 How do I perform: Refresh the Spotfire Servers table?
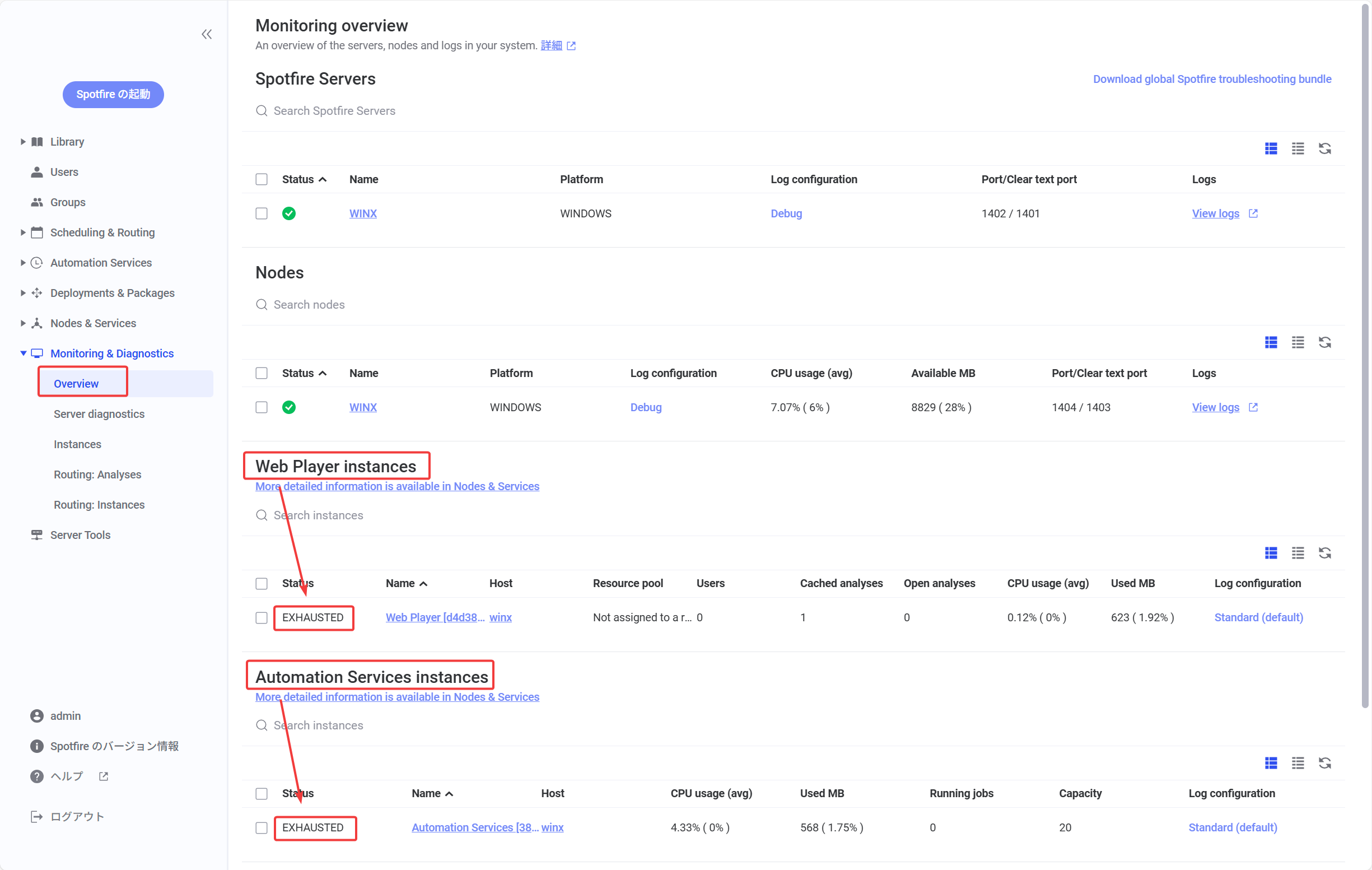tap(1325, 149)
